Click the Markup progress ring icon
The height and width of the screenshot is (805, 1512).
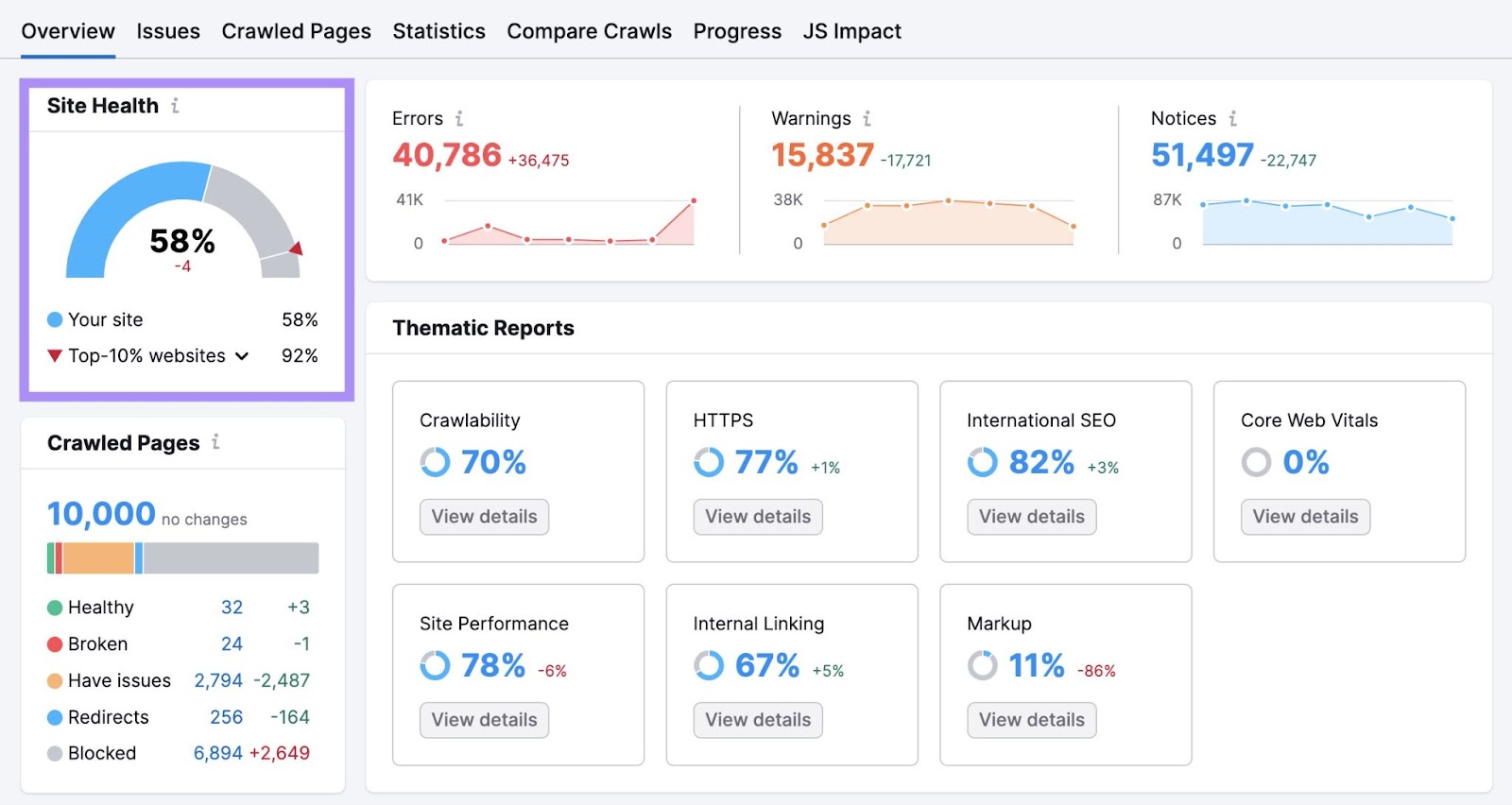(982, 665)
